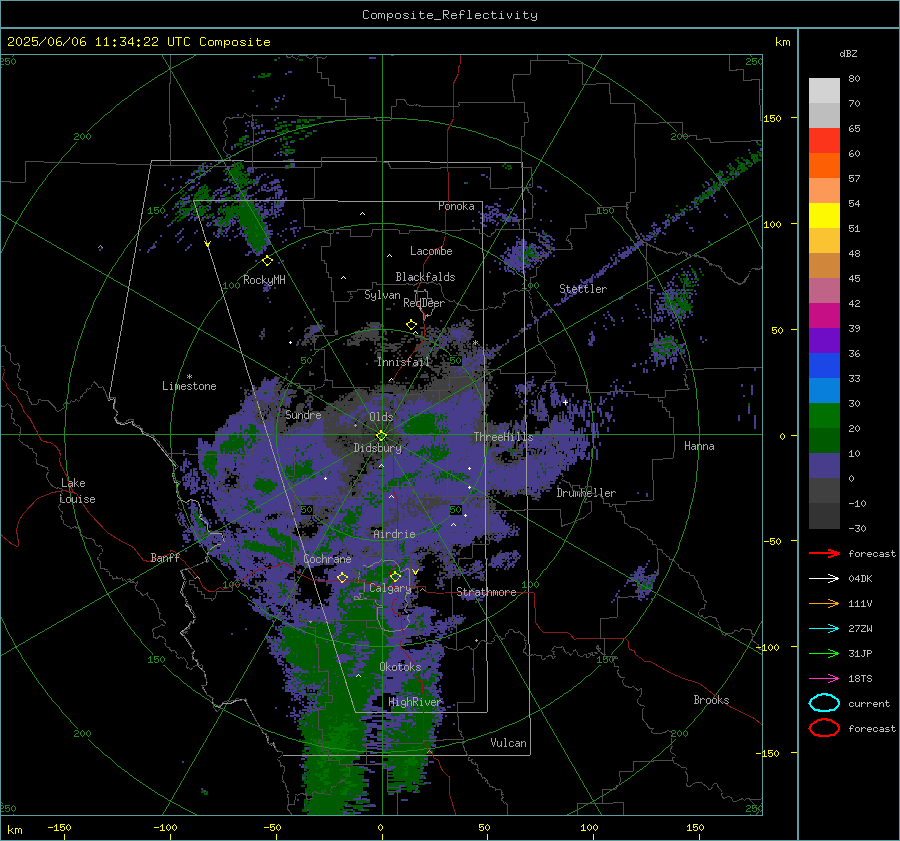Click the RockyMH label

(x=264, y=280)
